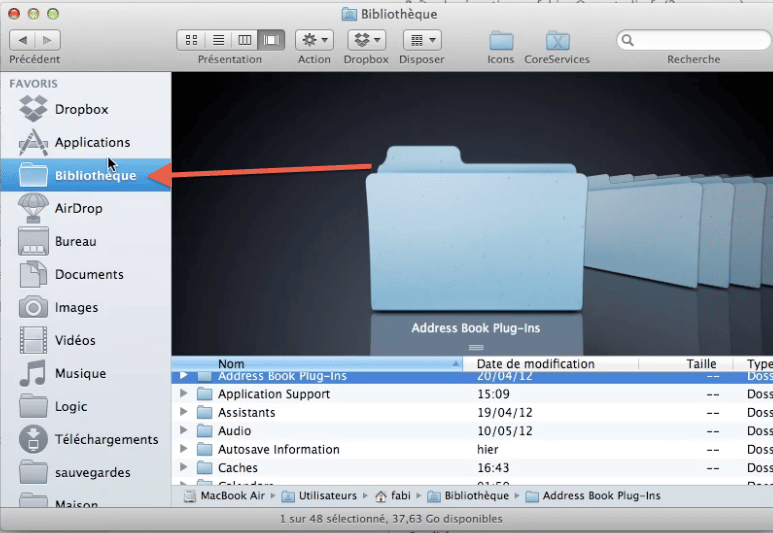Open AirDrop in the sidebar
The image size is (773, 533).
pyautogui.click(x=86, y=208)
